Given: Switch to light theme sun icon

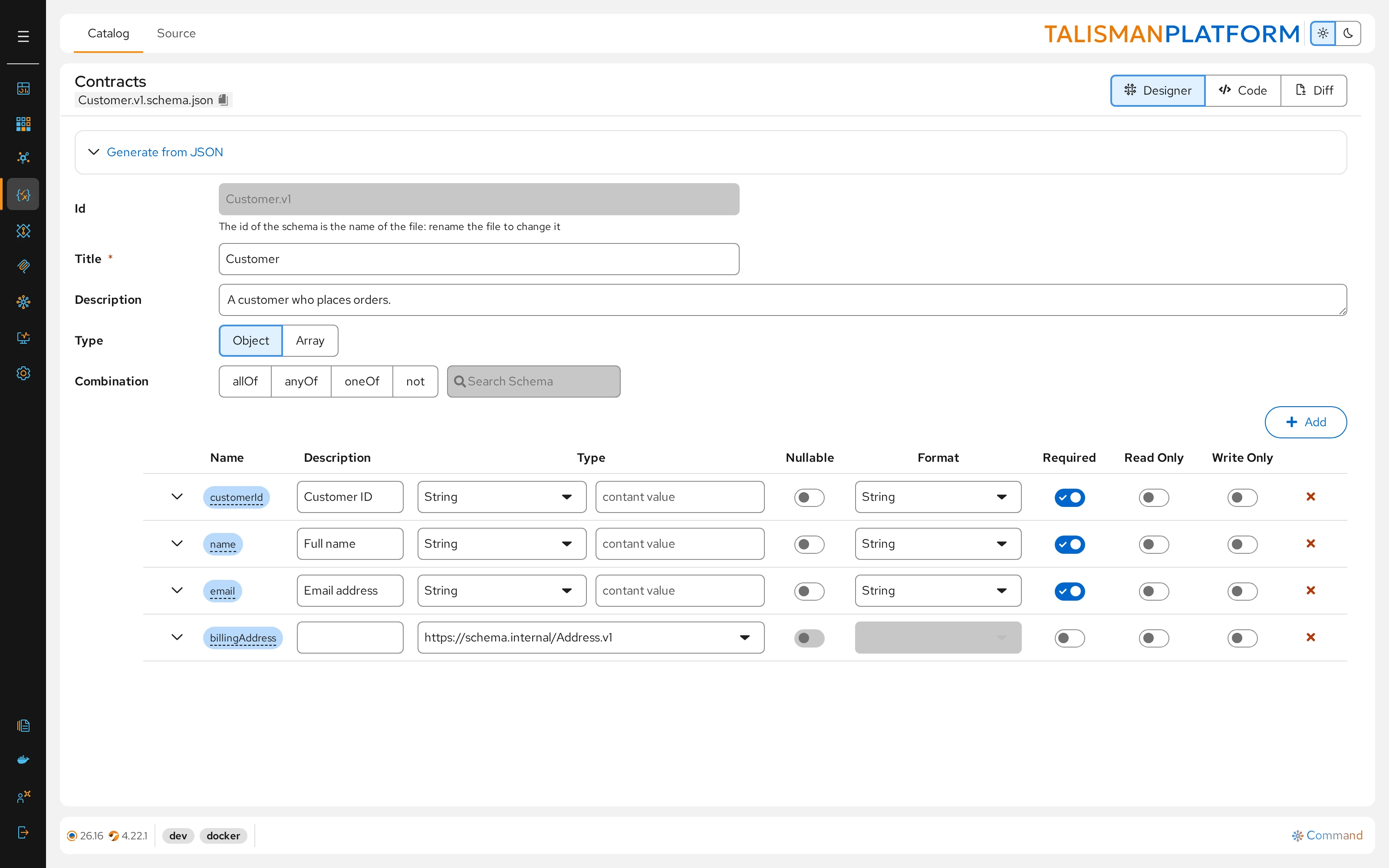Looking at the screenshot, I should coord(1323,33).
